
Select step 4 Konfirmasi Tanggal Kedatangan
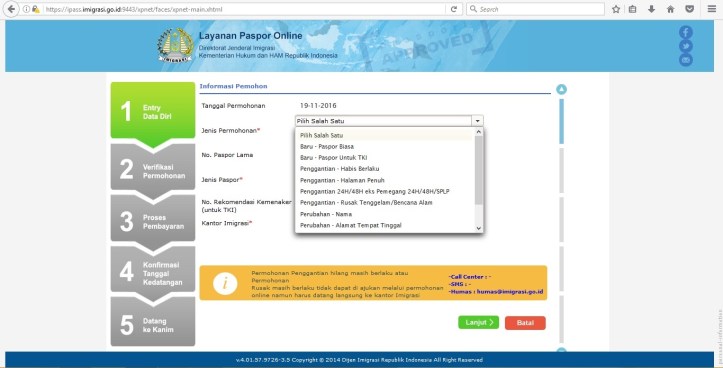pyautogui.click(x=153, y=272)
